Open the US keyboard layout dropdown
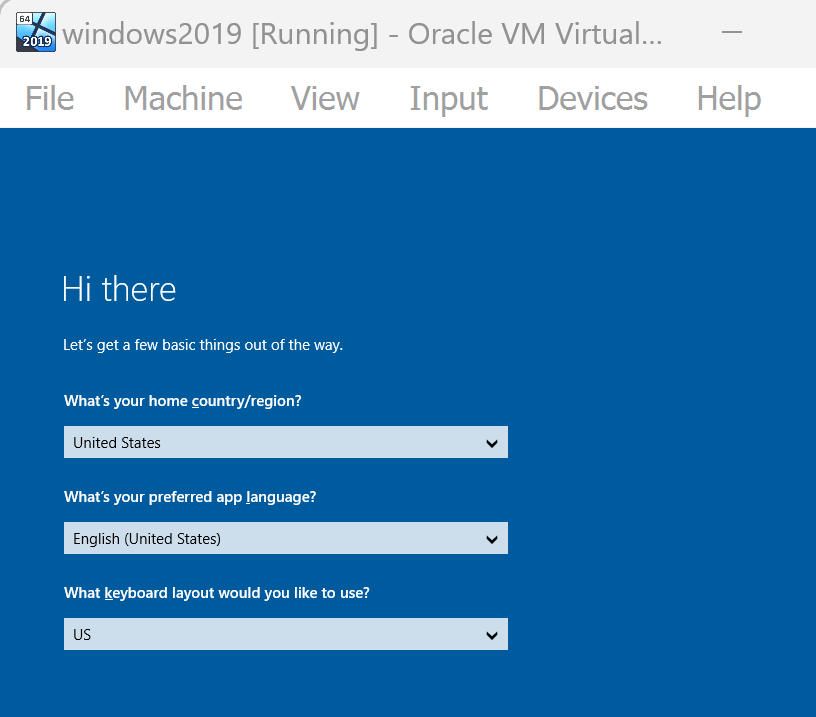816x717 pixels. [286, 634]
